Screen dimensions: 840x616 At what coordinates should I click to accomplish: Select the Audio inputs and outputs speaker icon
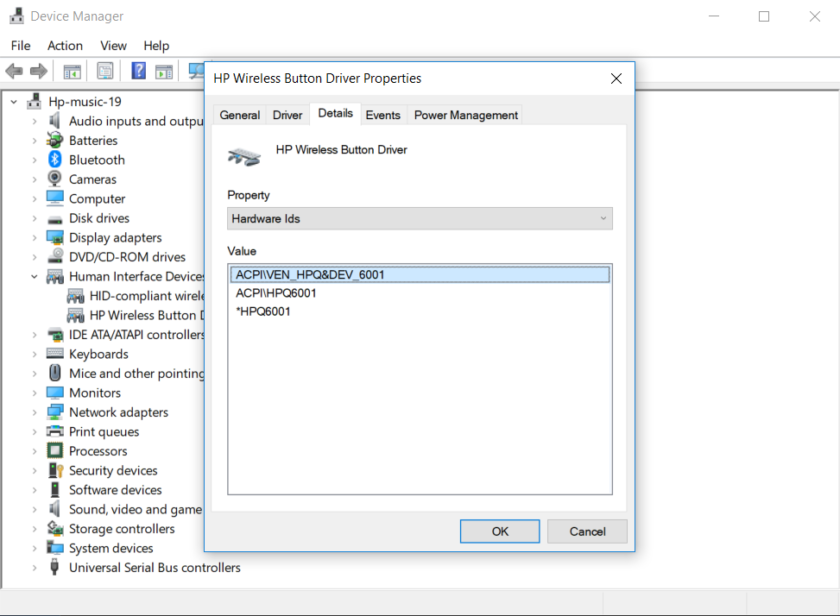point(55,121)
